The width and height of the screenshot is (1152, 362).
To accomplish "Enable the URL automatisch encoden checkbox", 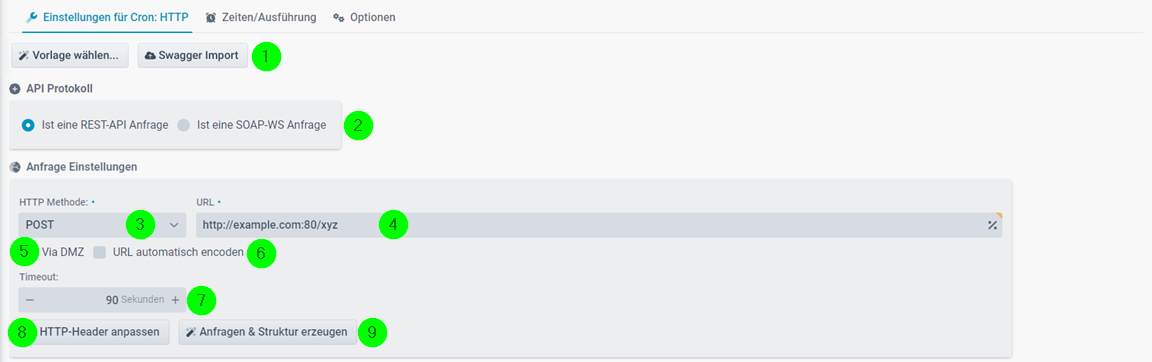I will (100, 252).
